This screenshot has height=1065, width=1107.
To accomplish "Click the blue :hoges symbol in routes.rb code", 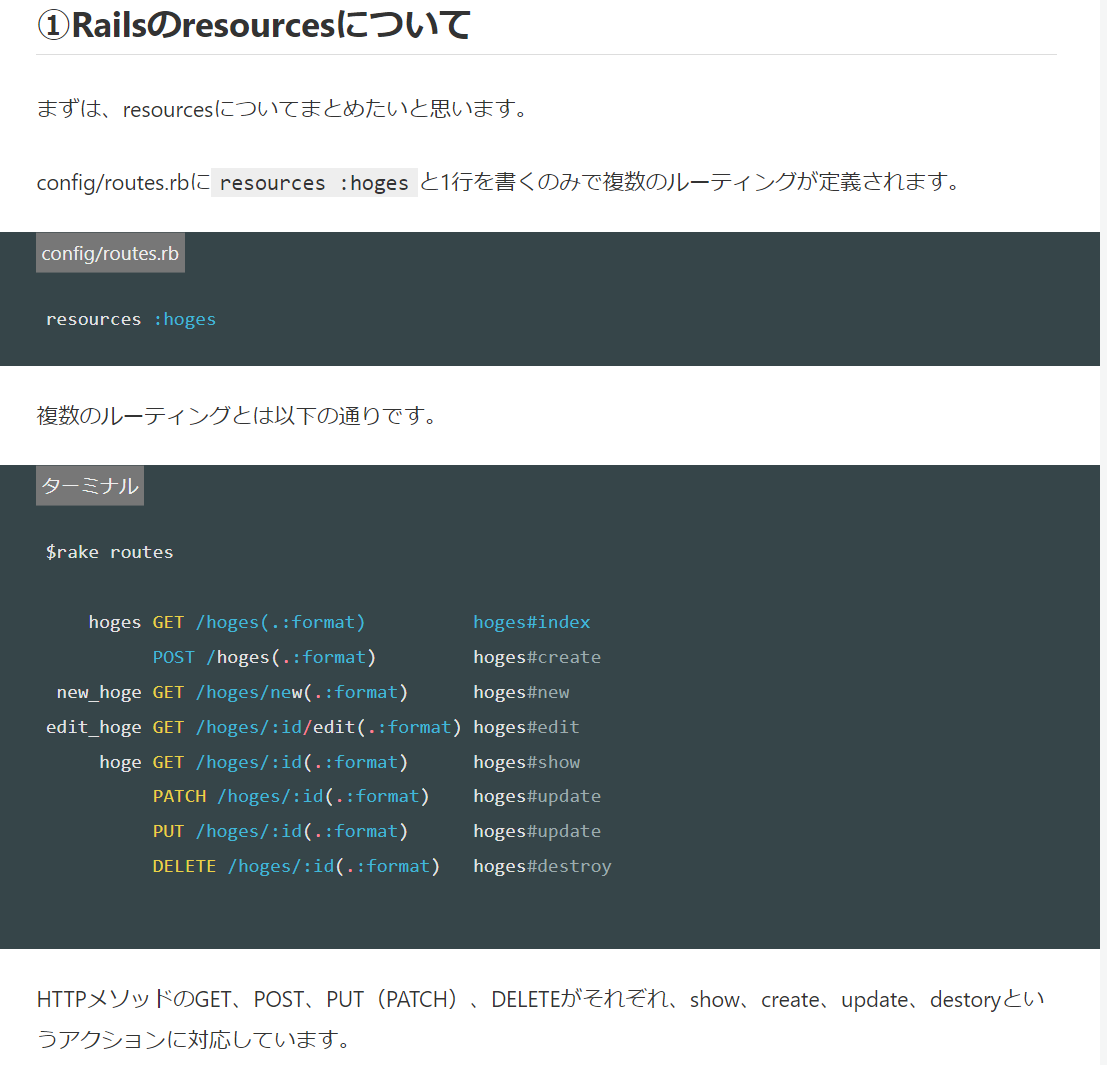I will point(184,320).
